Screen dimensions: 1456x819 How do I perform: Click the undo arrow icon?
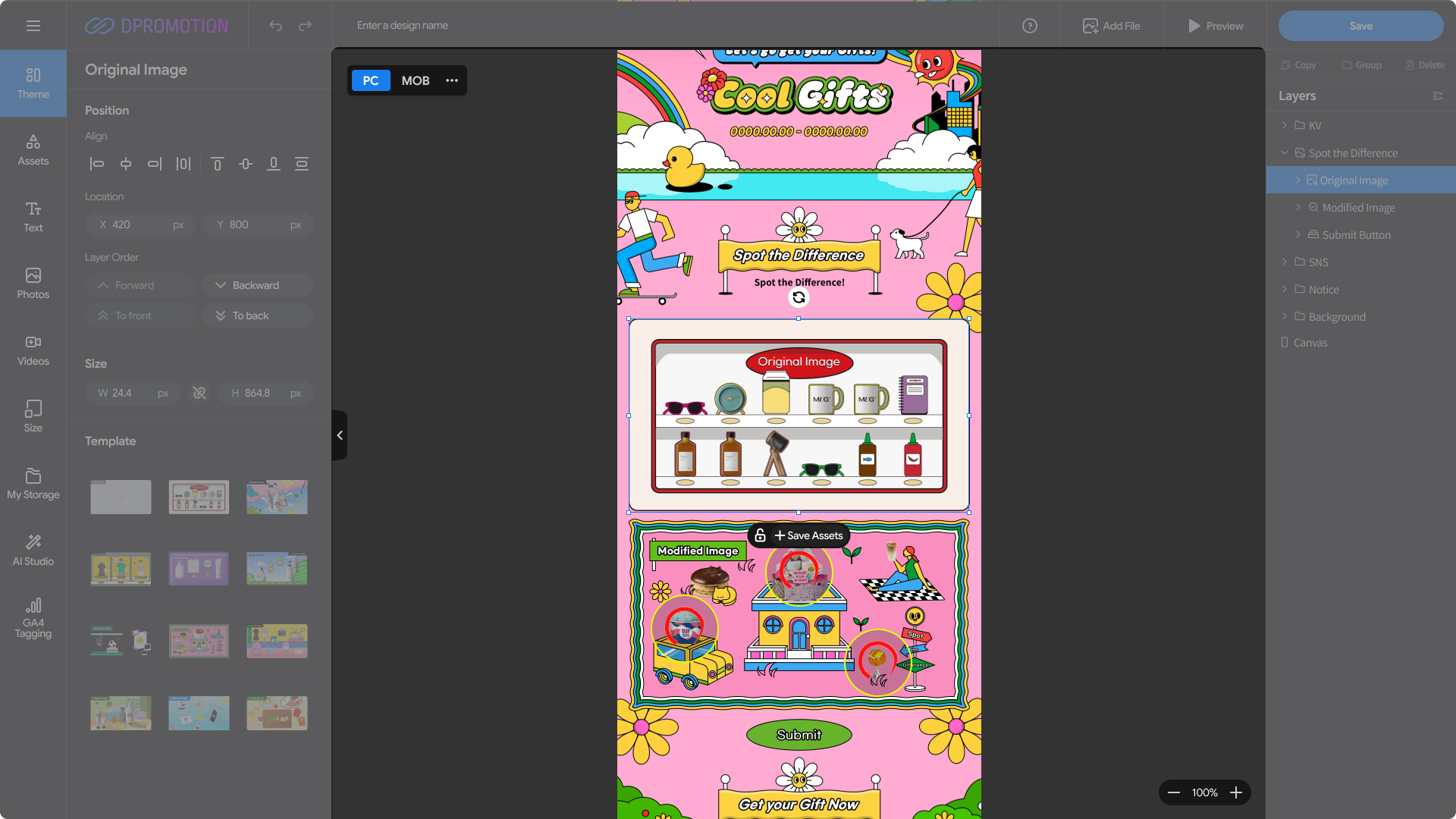click(x=275, y=26)
